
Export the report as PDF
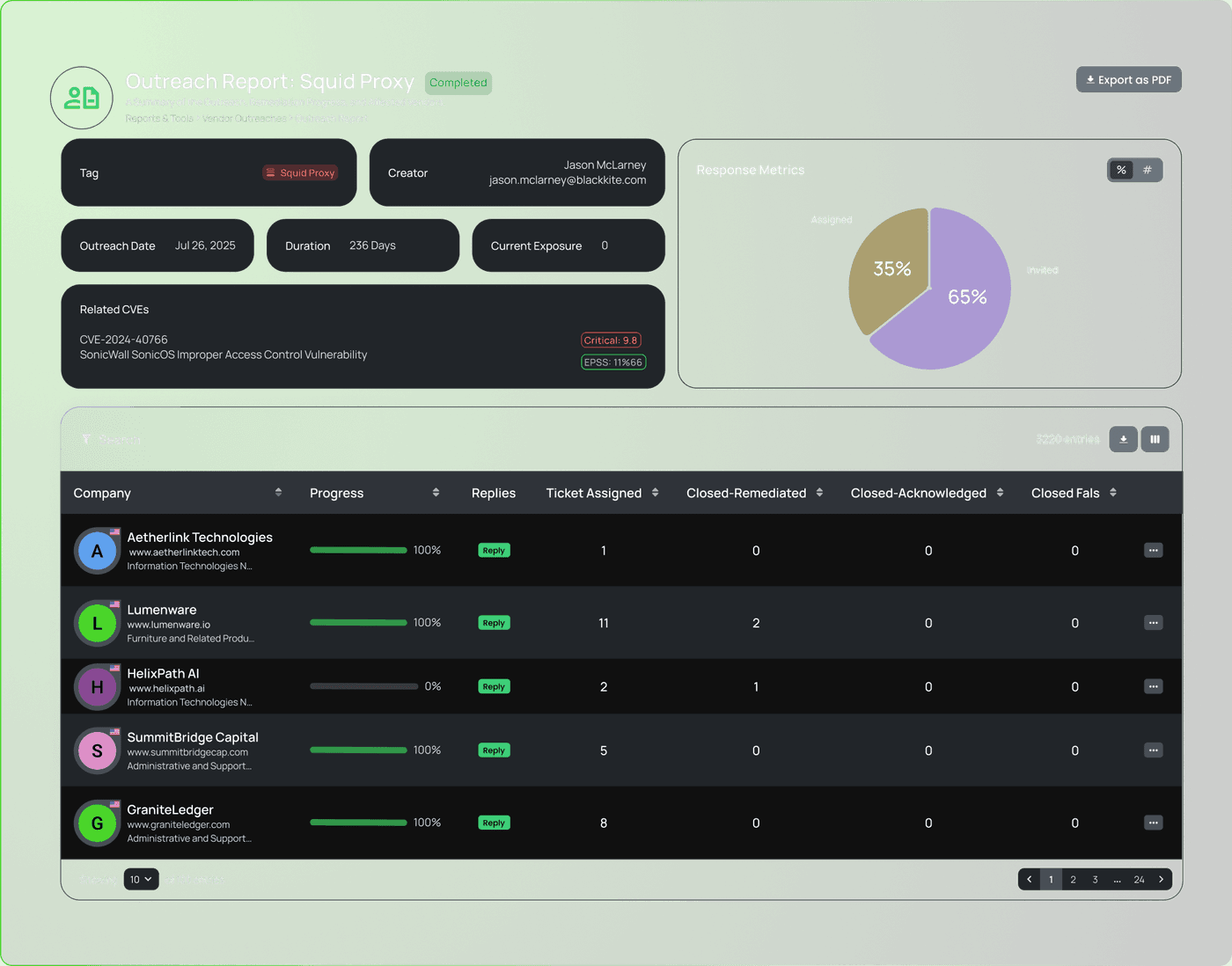click(1128, 80)
